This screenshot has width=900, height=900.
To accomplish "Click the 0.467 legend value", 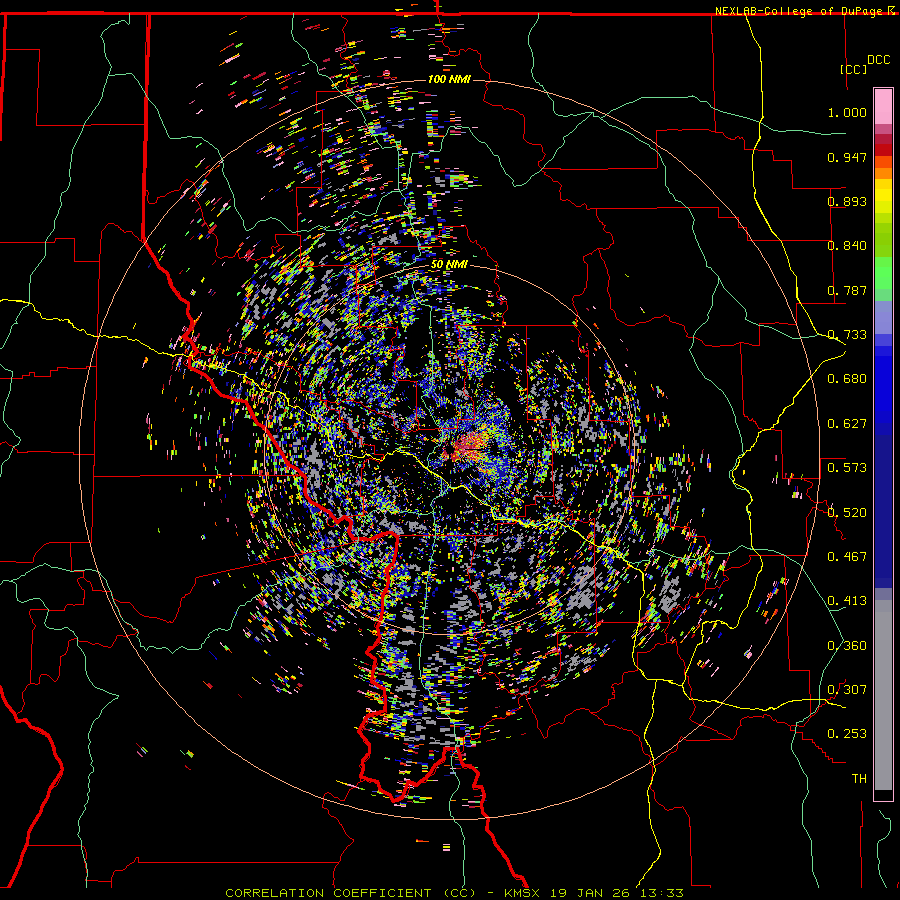I will [x=847, y=557].
